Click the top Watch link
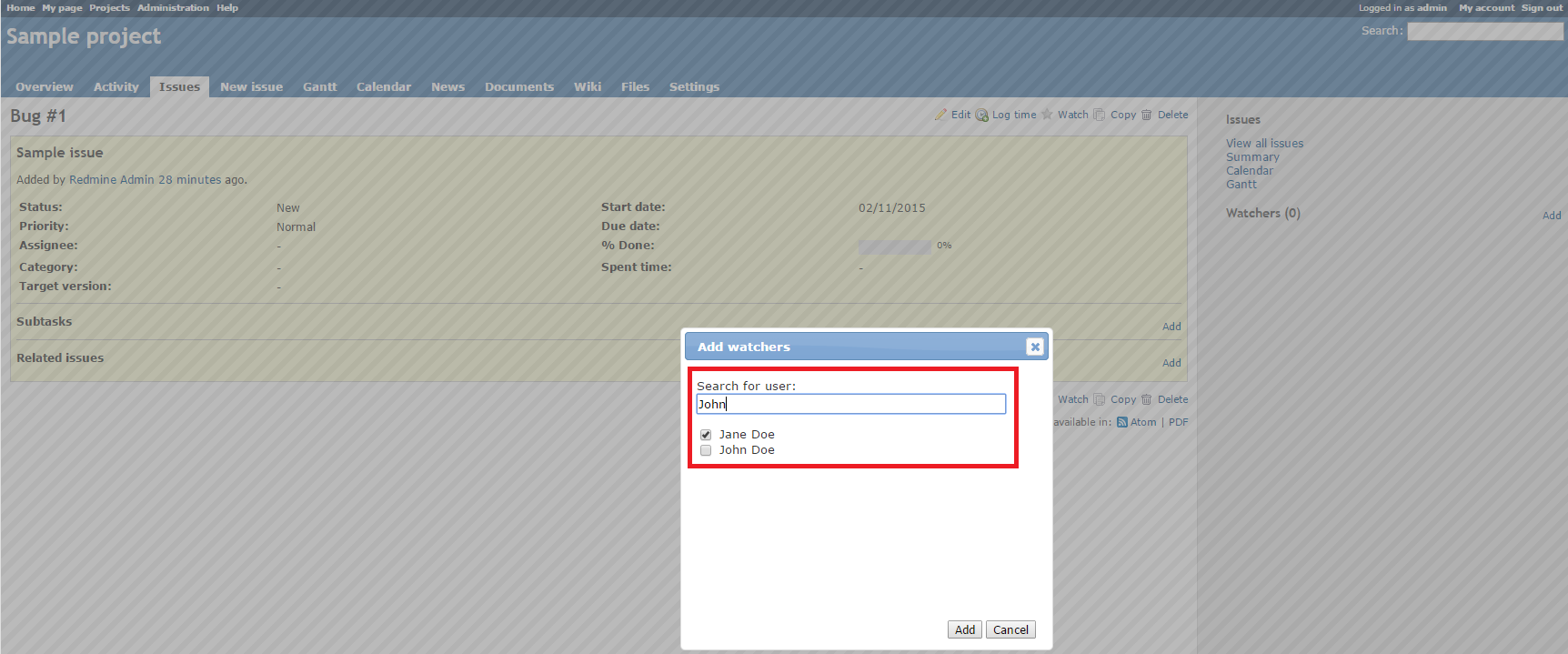This screenshot has width=1568, height=654. (x=1072, y=115)
